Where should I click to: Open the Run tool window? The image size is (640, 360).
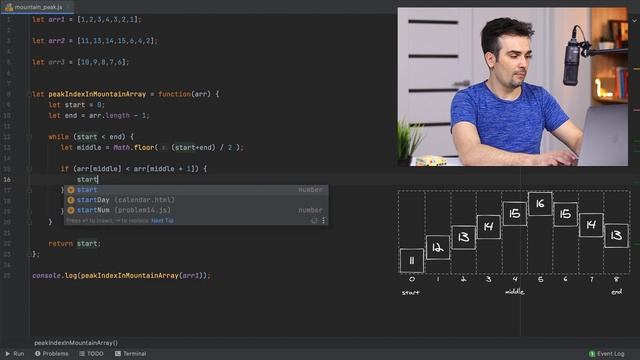[x=15, y=353]
